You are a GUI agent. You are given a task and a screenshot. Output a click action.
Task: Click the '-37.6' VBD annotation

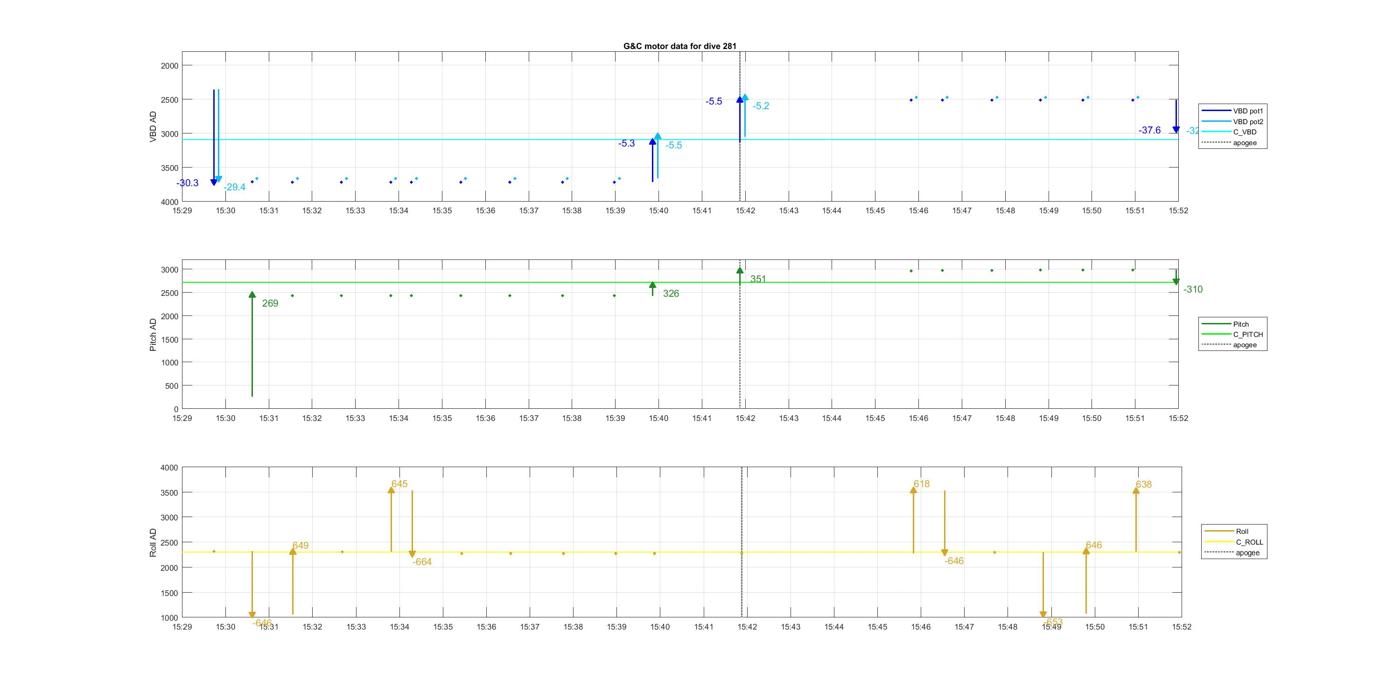pos(1150,131)
